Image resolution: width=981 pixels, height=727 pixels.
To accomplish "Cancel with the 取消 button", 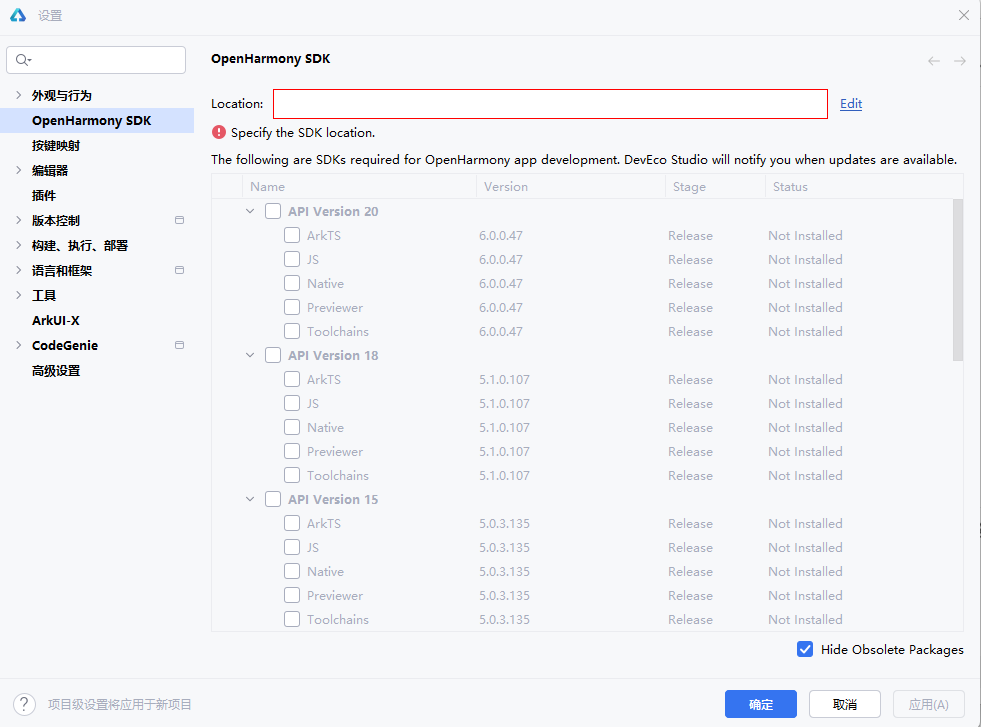I will (x=845, y=704).
